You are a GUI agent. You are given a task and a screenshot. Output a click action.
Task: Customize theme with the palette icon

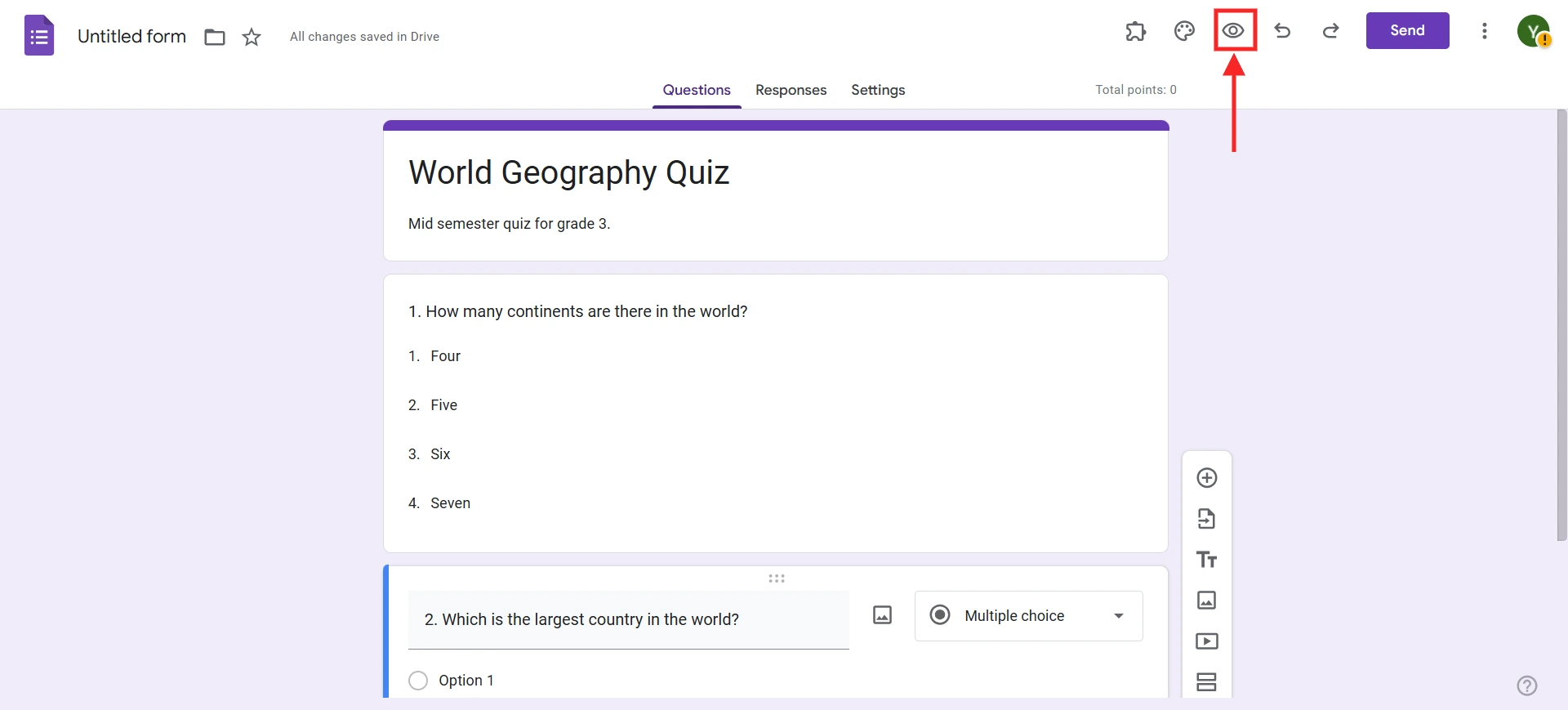tap(1184, 31)
